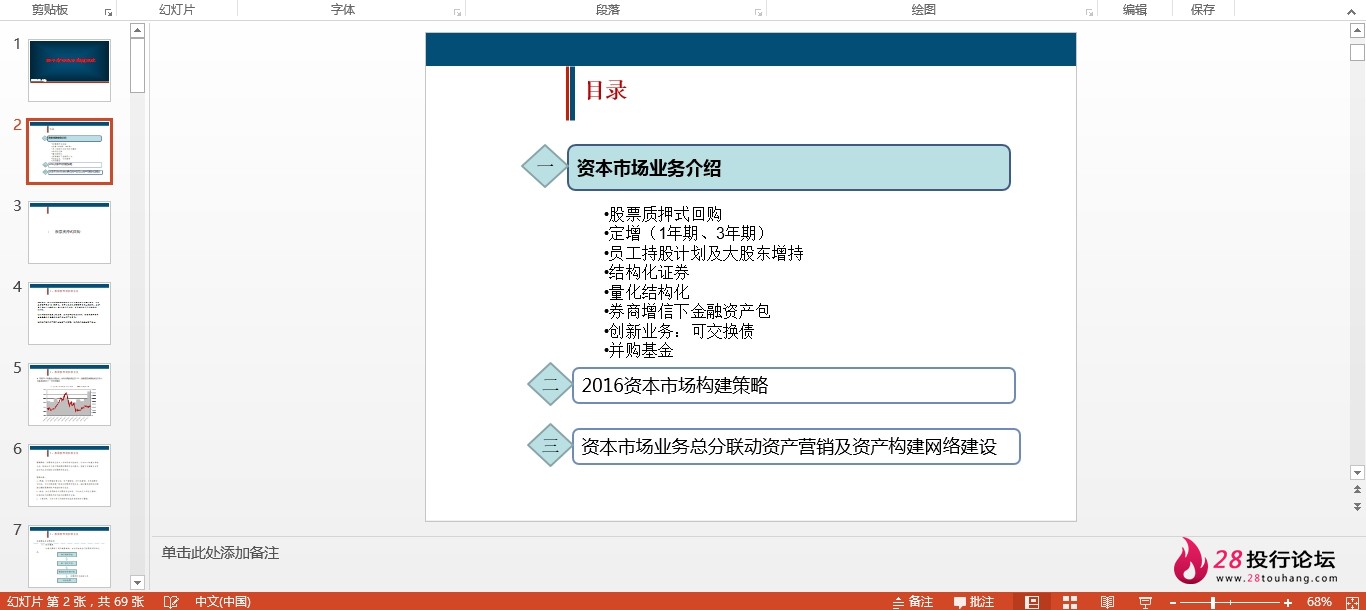Select slide 2 thumbnail
Screen dimensions: 1366x610
pyautogui.click(x=69, y=151)
